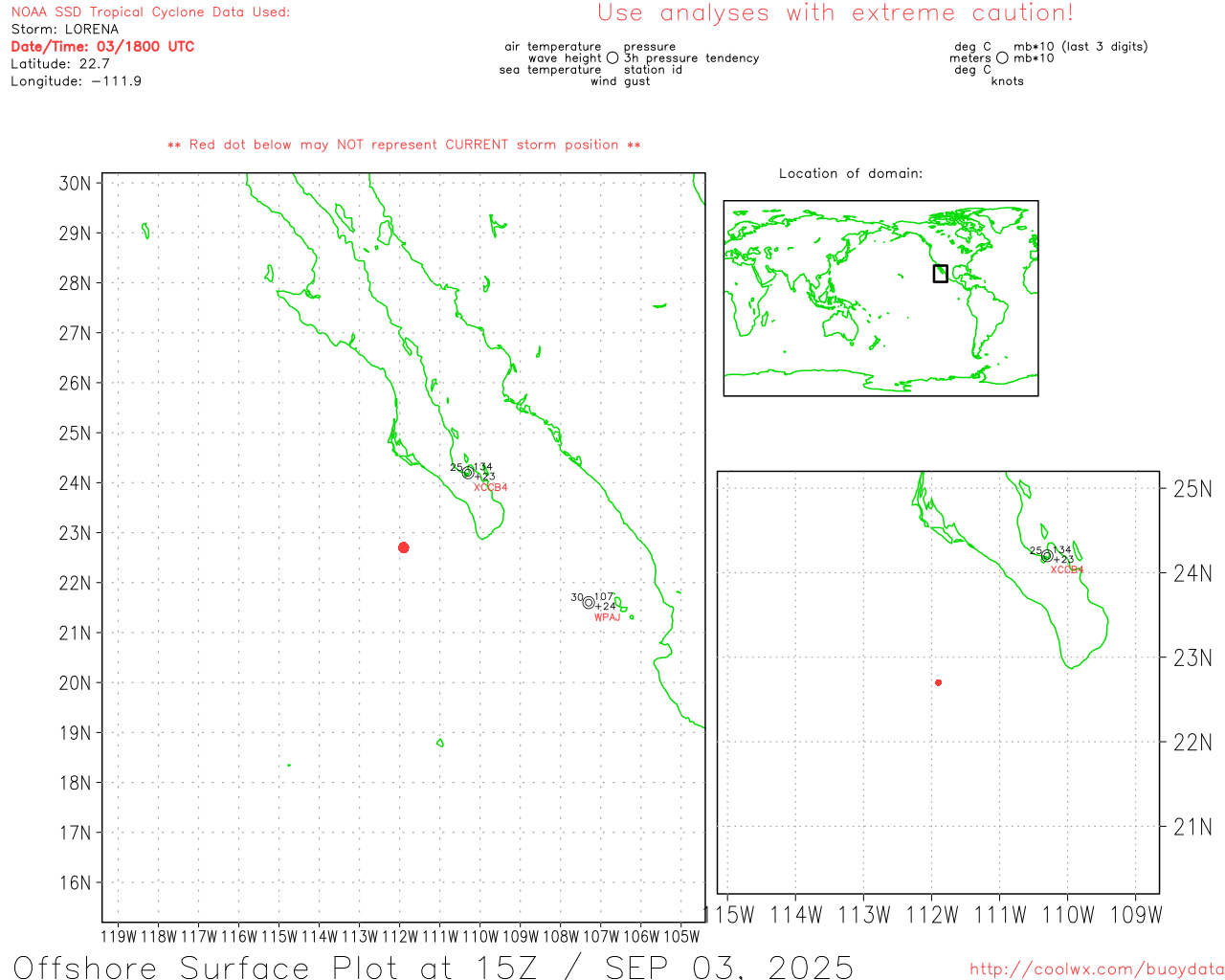The height and width of the screenshot is (980, 1225).
Task: Click the red 'XCCB4' label on the main map
Action: pos(490,487)
